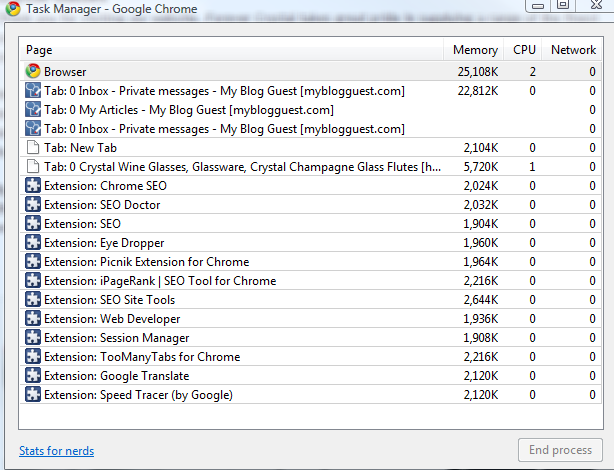Select the Tab: 0 My Articles row
The image size is (614, 470).
coord(311,110)
